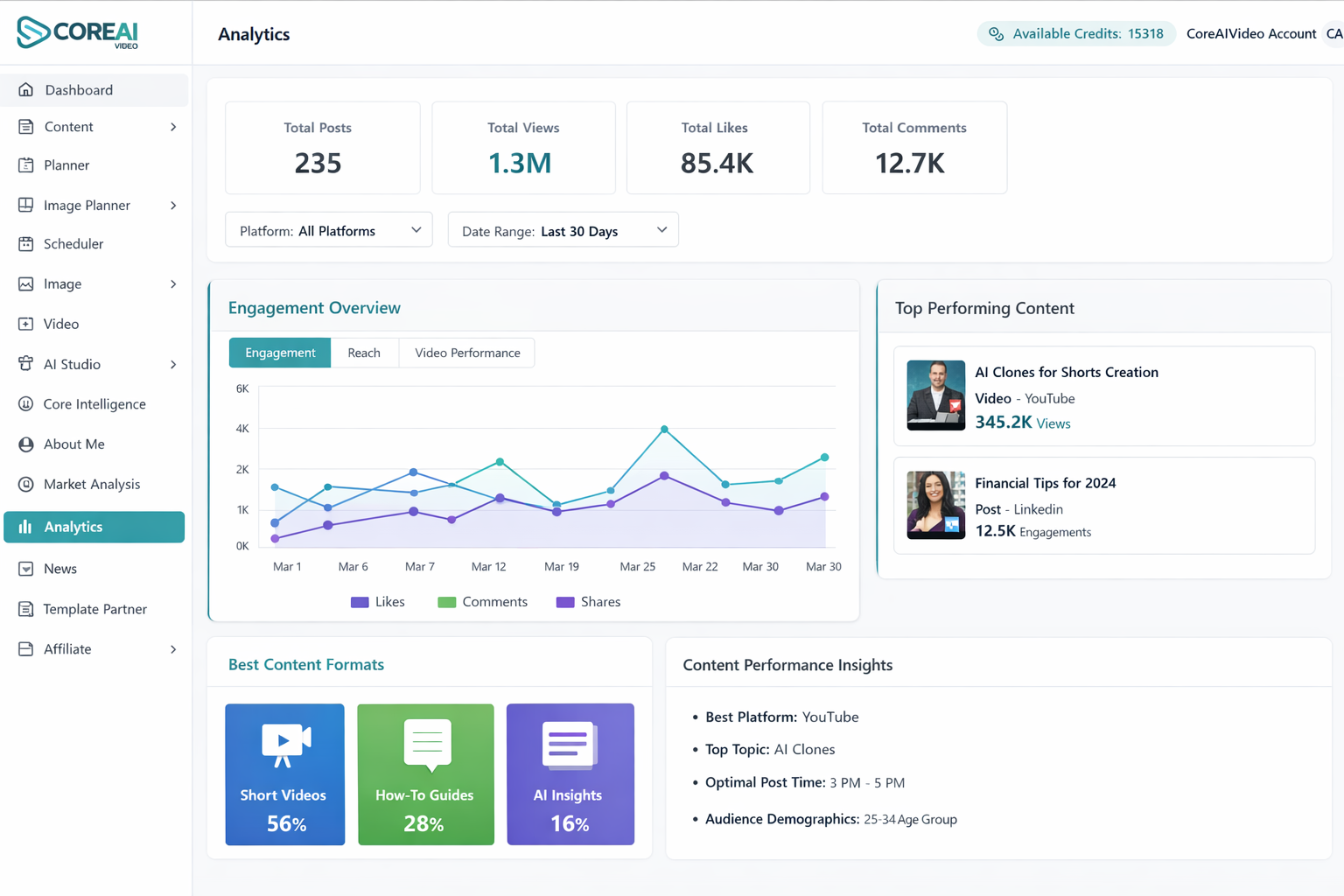This screenshot has height=896, width=1344.
Task: Switch to the Reach tab
Action: (364, 353)
